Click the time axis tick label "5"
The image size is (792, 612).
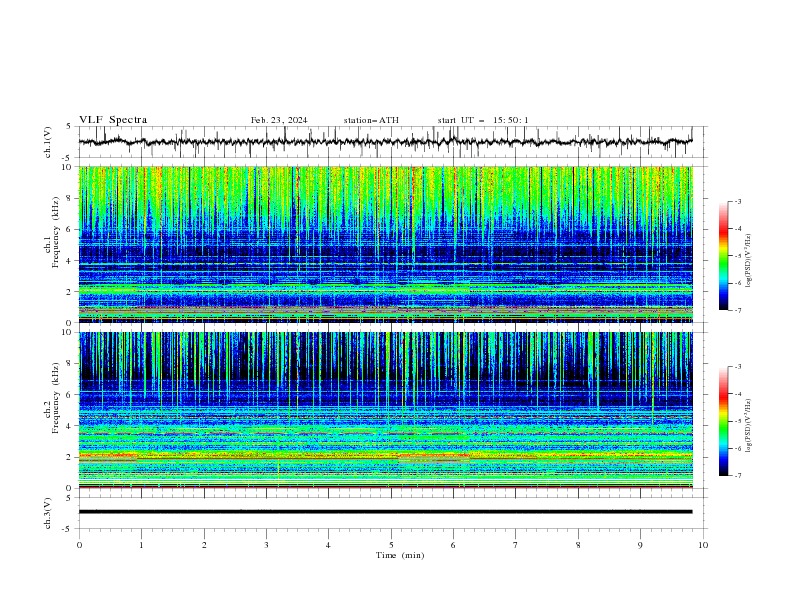(x=391, y=545)
